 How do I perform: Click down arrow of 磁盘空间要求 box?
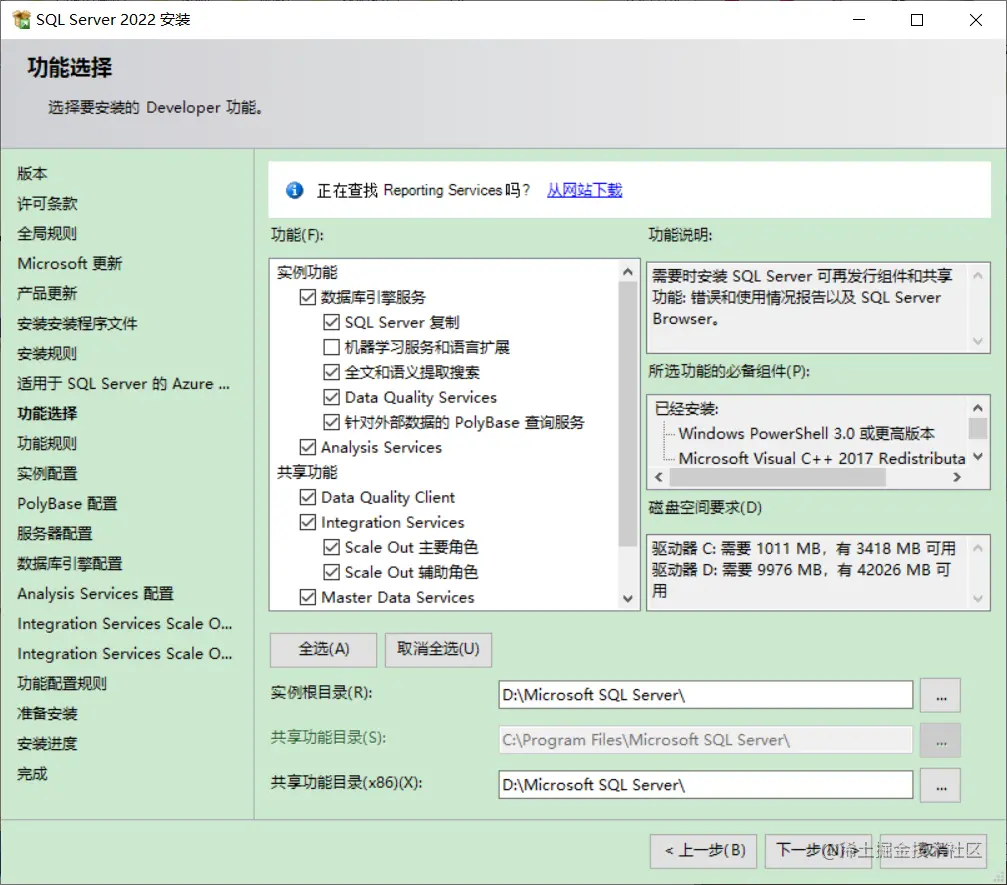(977, 599)
